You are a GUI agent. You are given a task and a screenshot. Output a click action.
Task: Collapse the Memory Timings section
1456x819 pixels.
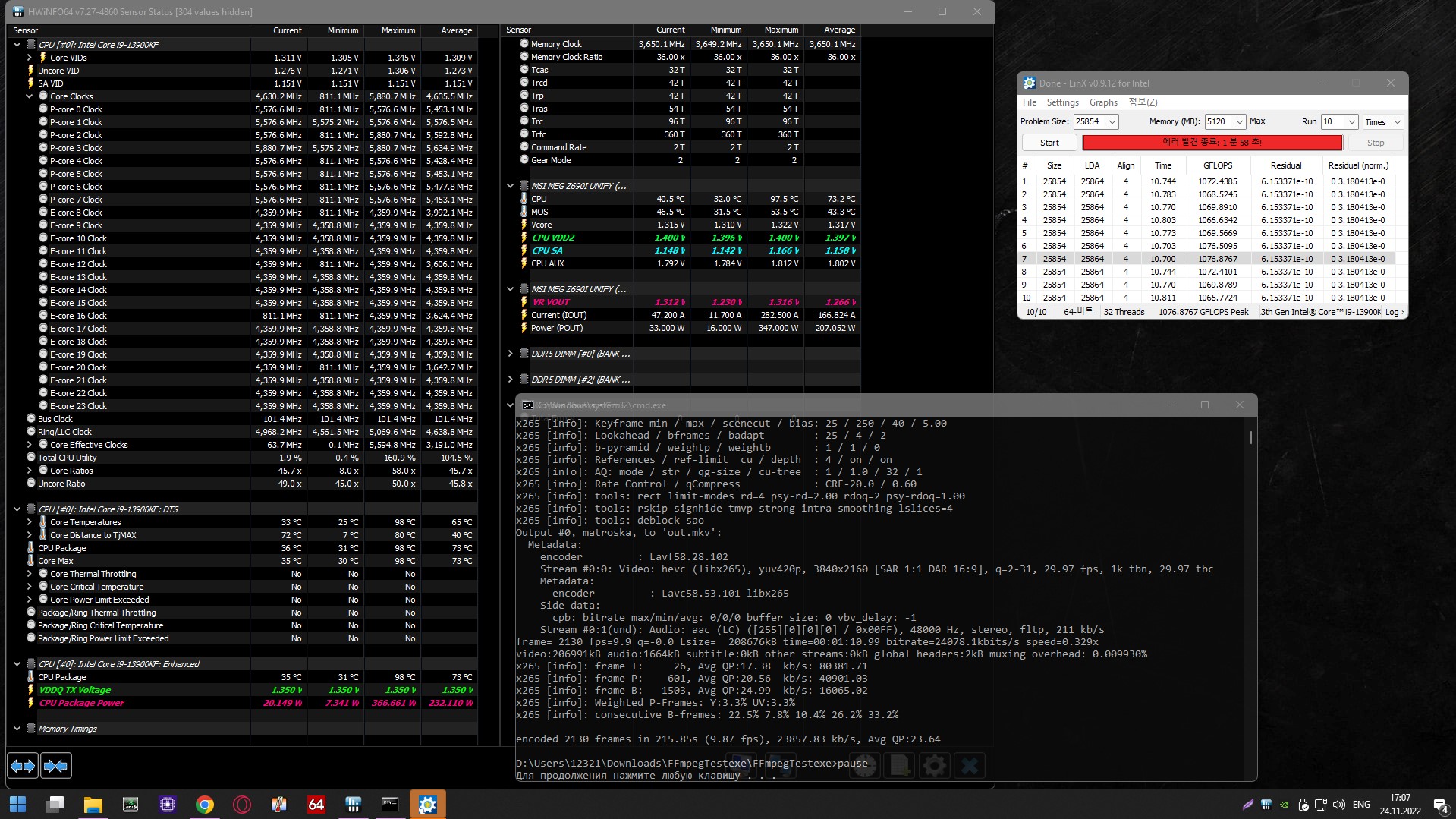point(17,729)
